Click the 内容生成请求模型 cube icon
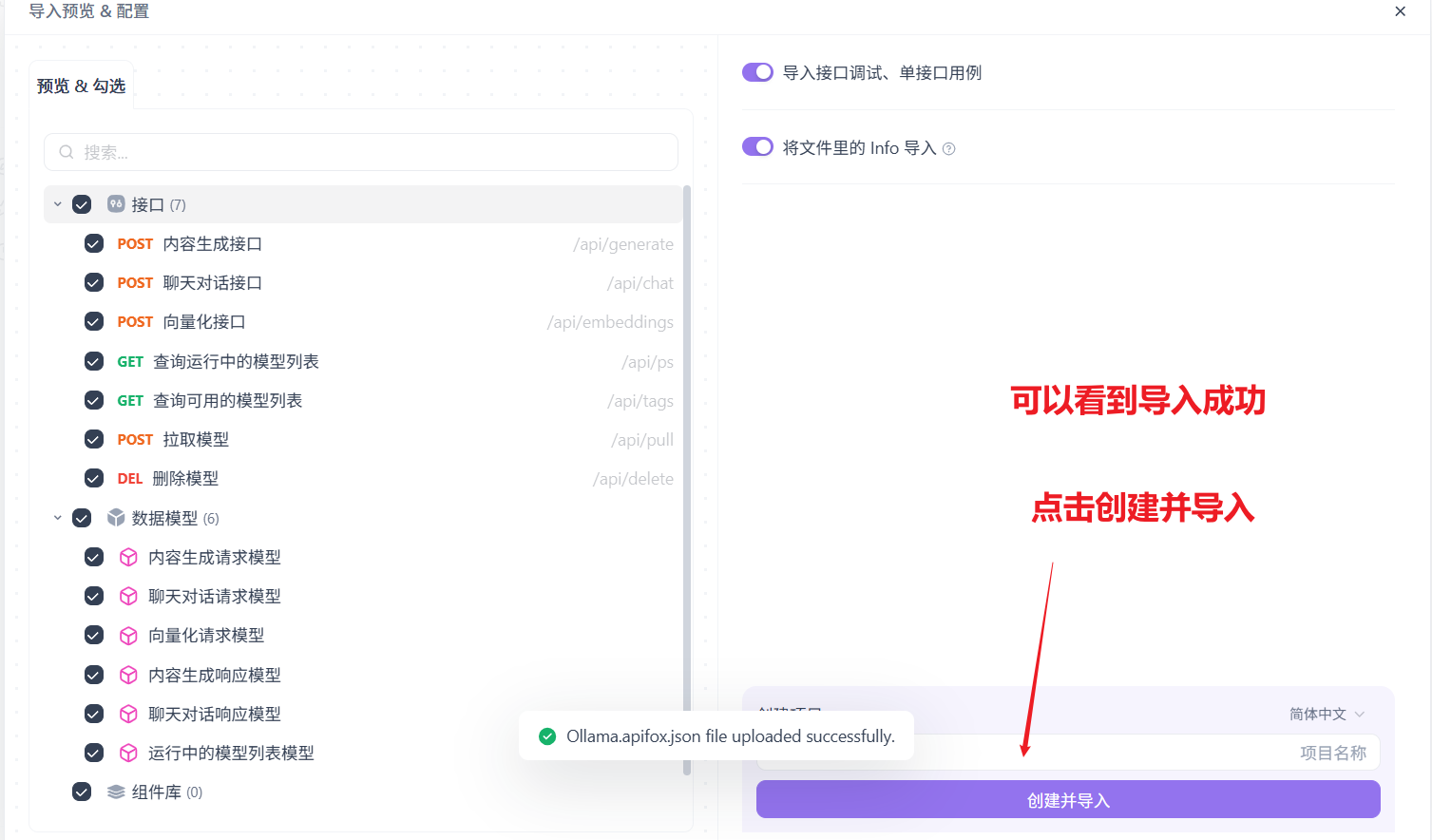1432x840 pixels. (128, 557)
